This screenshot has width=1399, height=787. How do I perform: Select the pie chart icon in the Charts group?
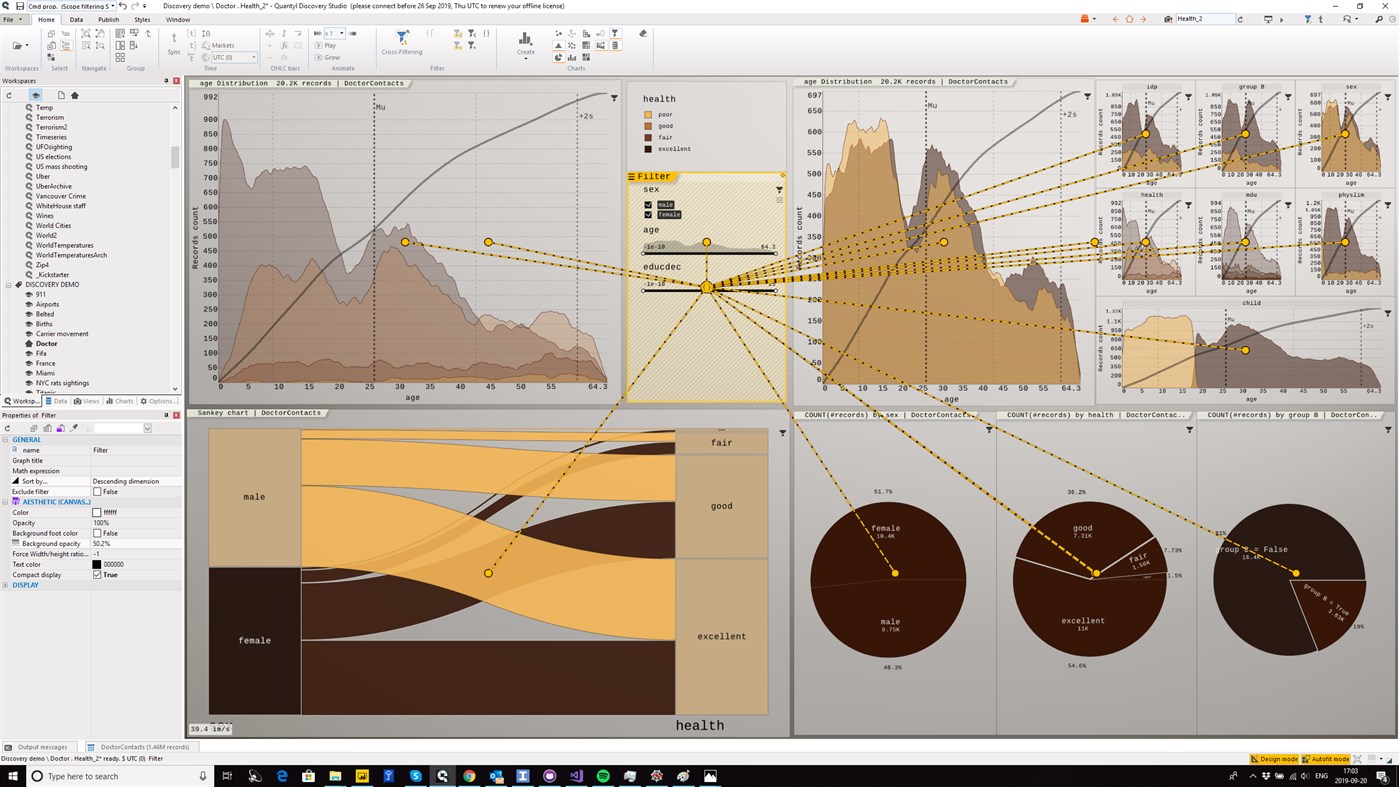click(558, 57)
